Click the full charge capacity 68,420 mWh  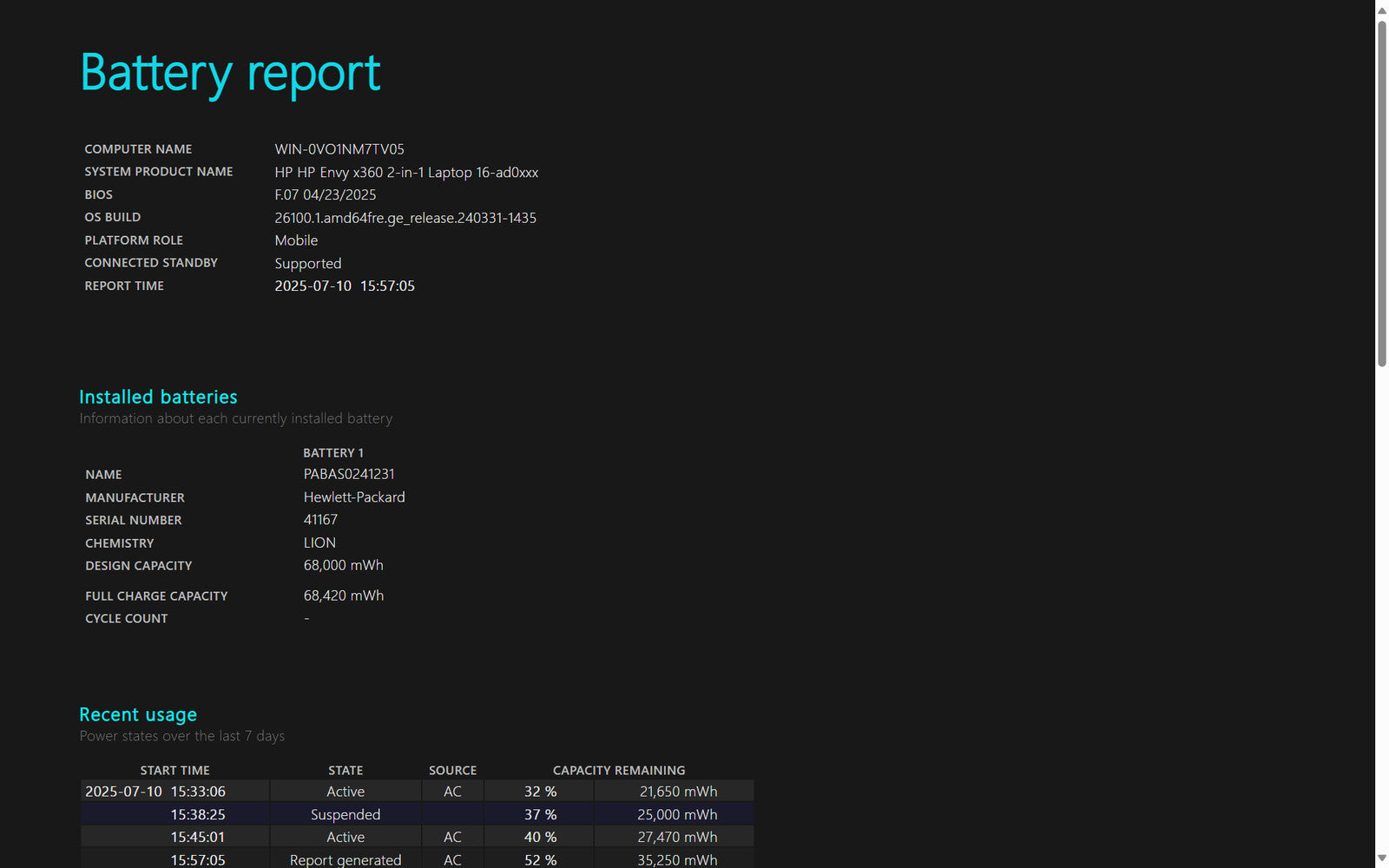point(343,595)
